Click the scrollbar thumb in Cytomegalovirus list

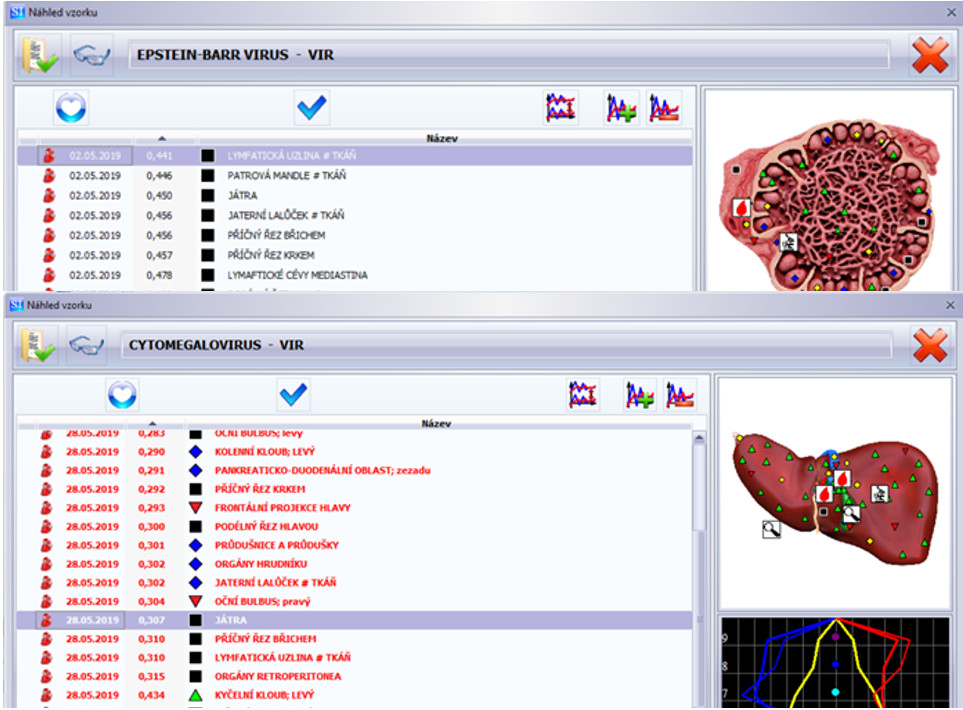(x=699, y=488)
